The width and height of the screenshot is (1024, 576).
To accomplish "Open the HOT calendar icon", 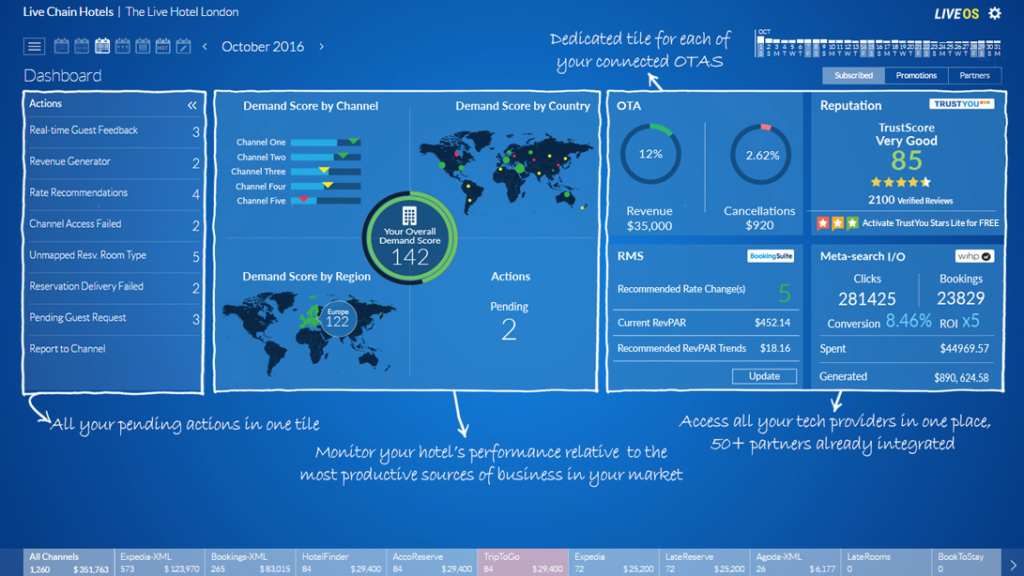I will pyautogui.click(x=163, y=46).
